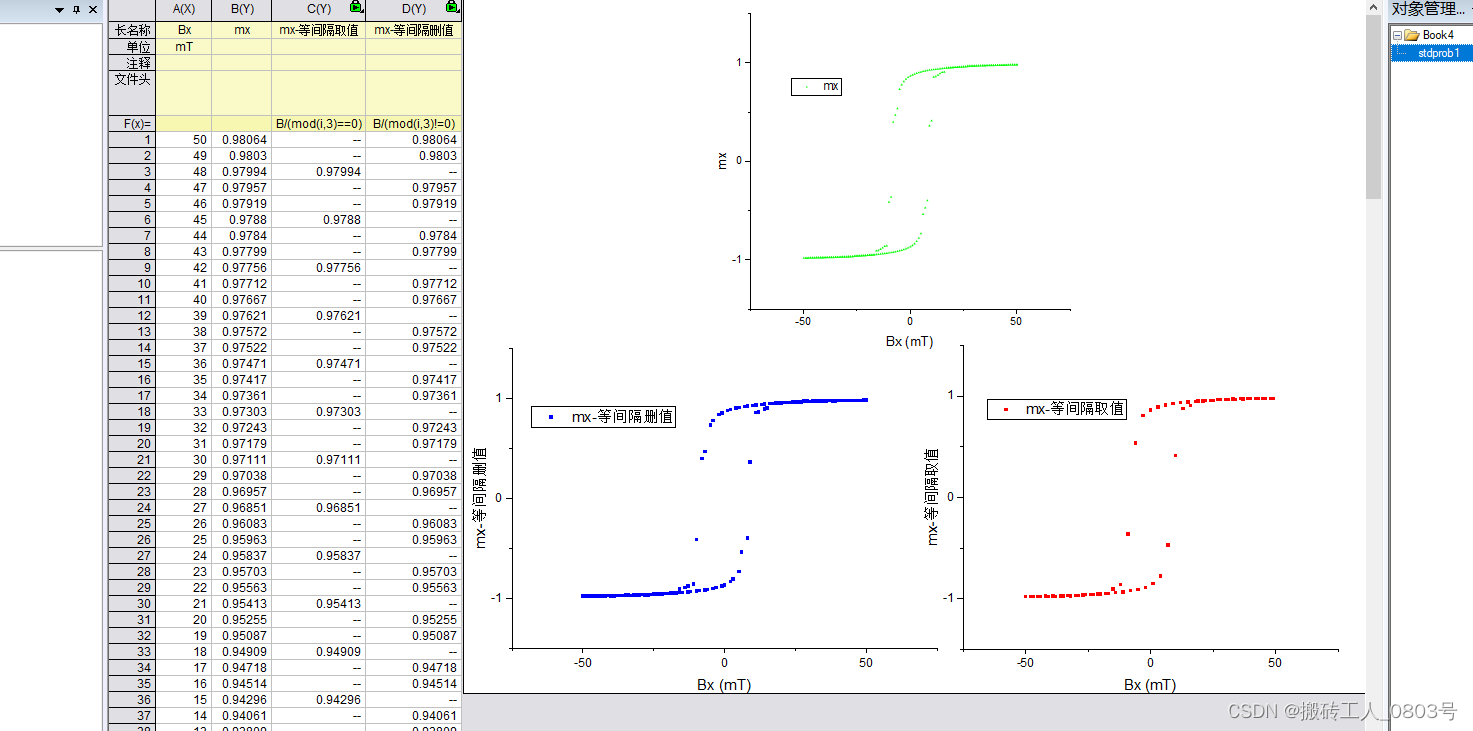Image resolution: width=1473 pixels, height=731 pixels.
Task: Click the Y-axis title of the blue graph
Action: (x=482, y=498)
